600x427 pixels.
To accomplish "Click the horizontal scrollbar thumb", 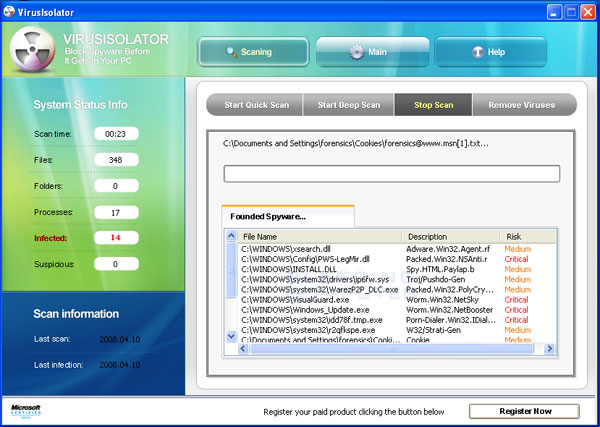I will (390, 349).
